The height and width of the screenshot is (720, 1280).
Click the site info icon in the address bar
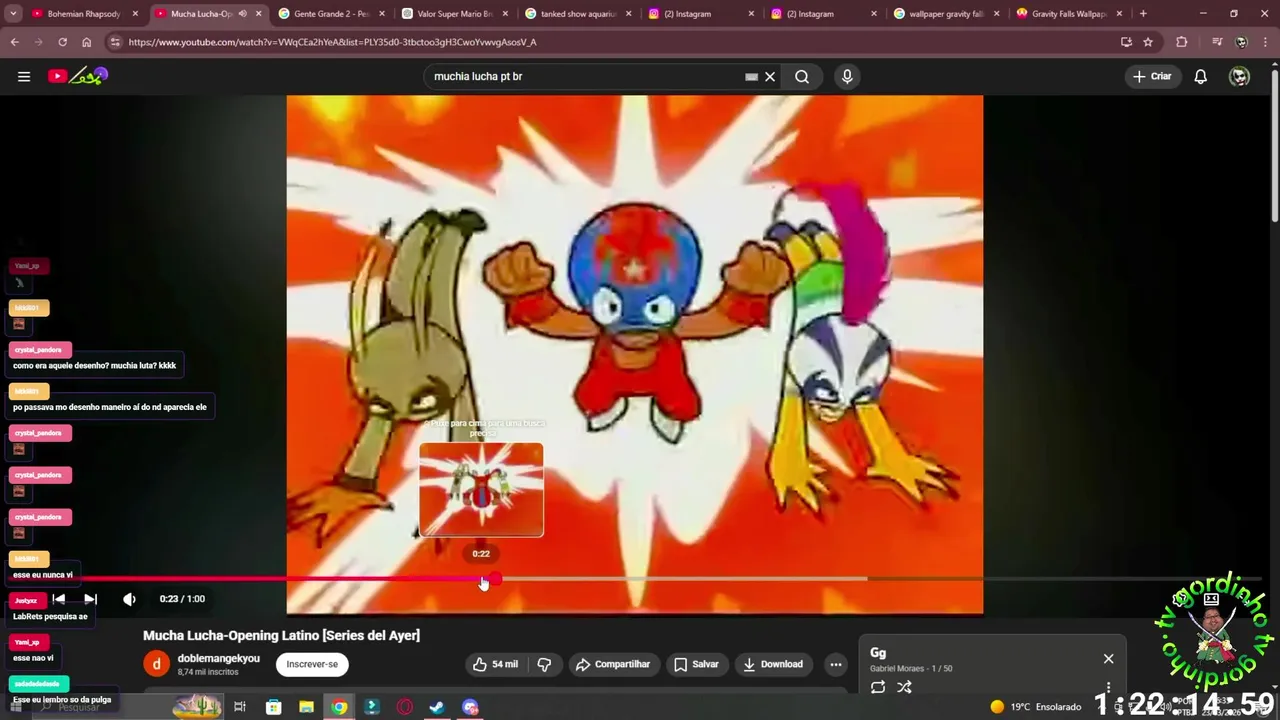point(115,42)
